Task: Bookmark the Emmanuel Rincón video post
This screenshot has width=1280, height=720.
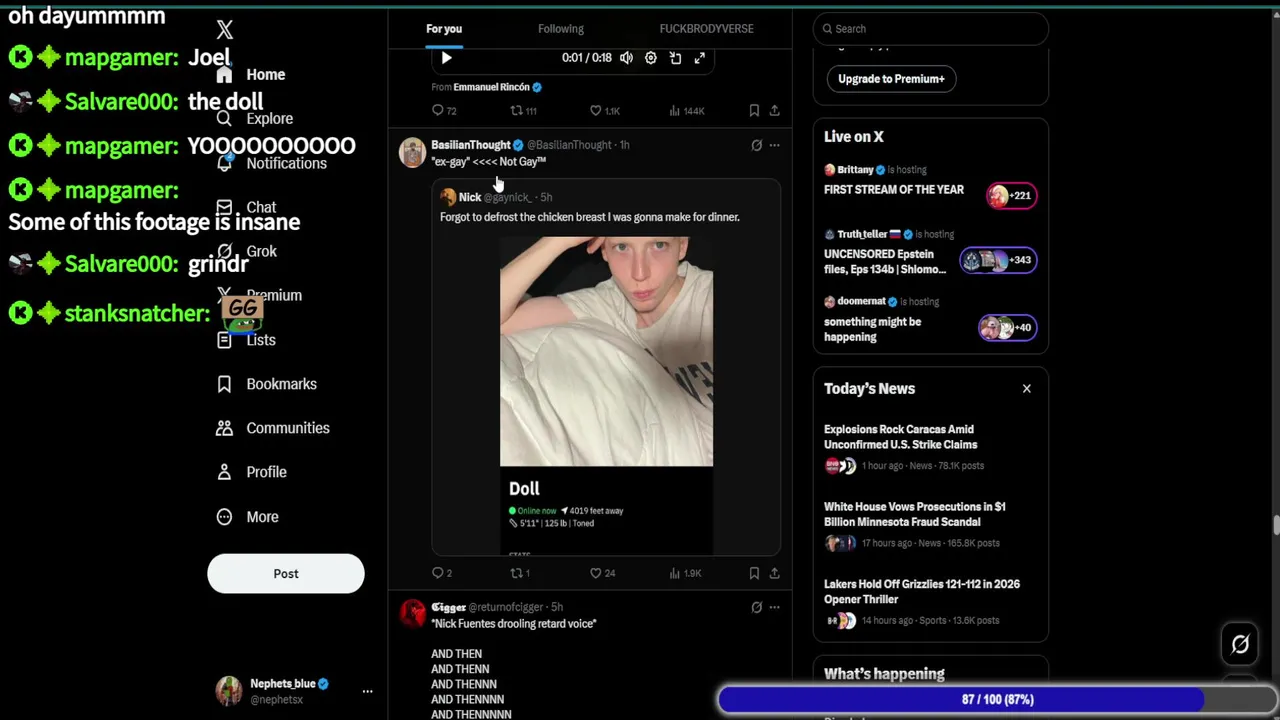Action: point(754,111)
